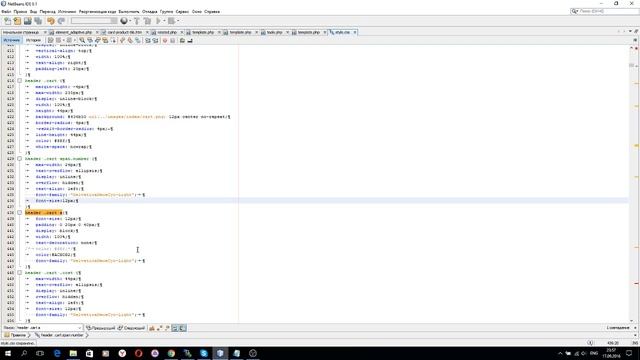Image resolution: width=640 pixels, height=360 pixels.
Task: Toggle Wrap Around in the find bar
Action: [182, 328]
